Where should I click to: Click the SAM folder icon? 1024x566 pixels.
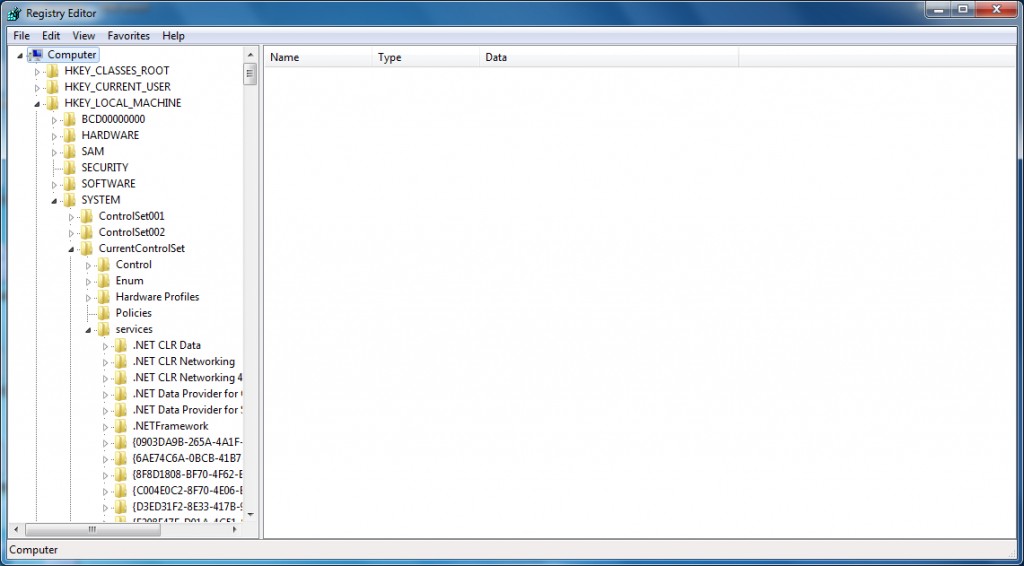(70, 151)
